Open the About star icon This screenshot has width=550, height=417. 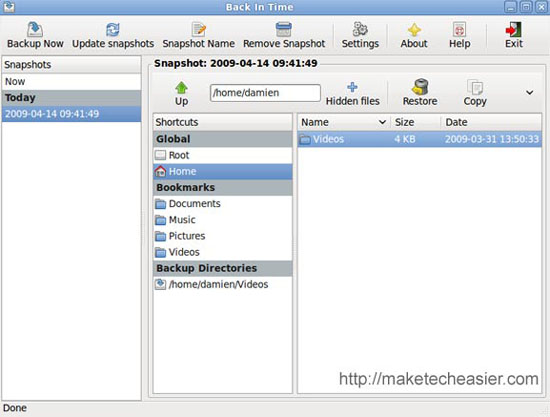(414, 30)
